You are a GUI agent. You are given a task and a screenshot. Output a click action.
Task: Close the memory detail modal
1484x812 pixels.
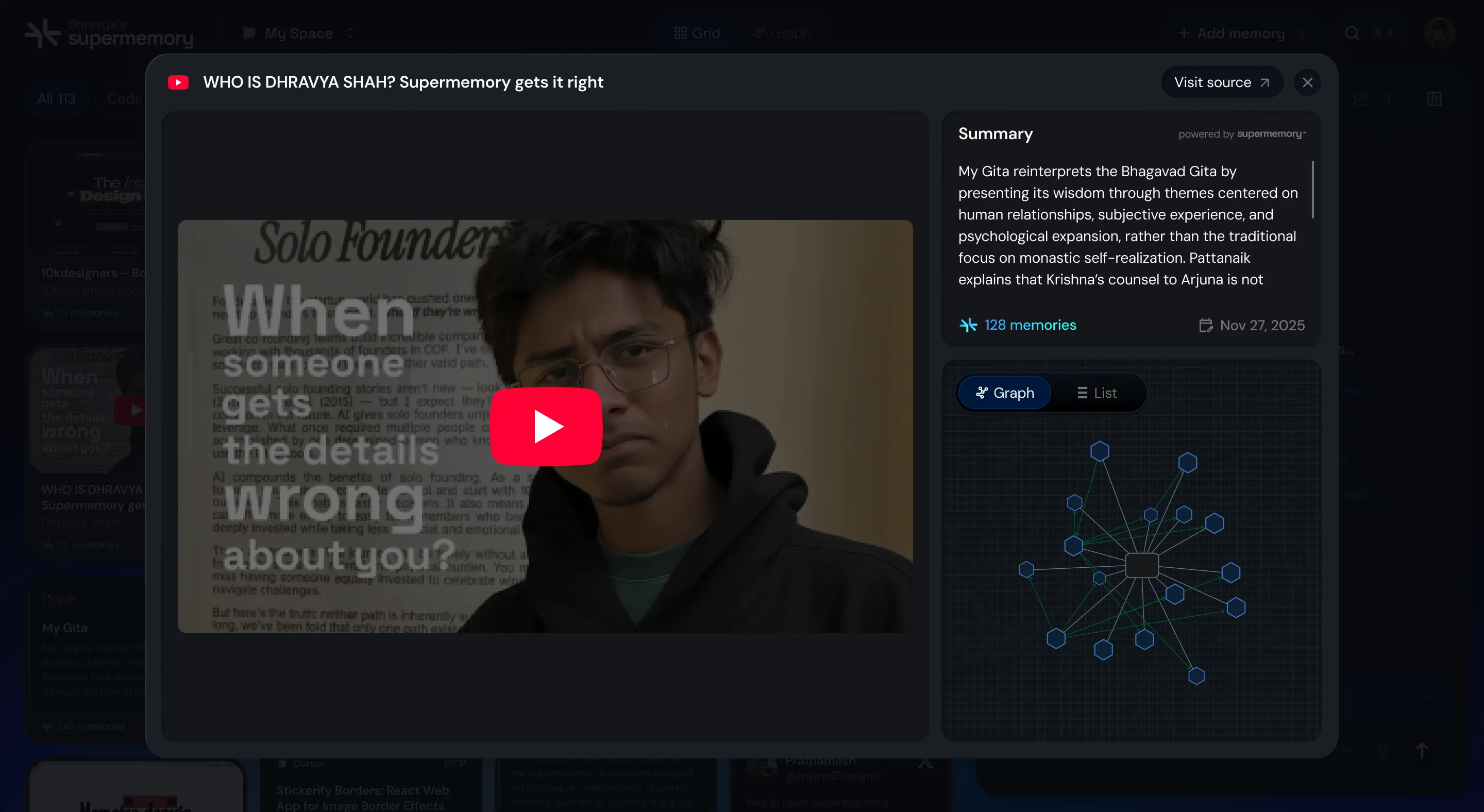pos(1307,82)
